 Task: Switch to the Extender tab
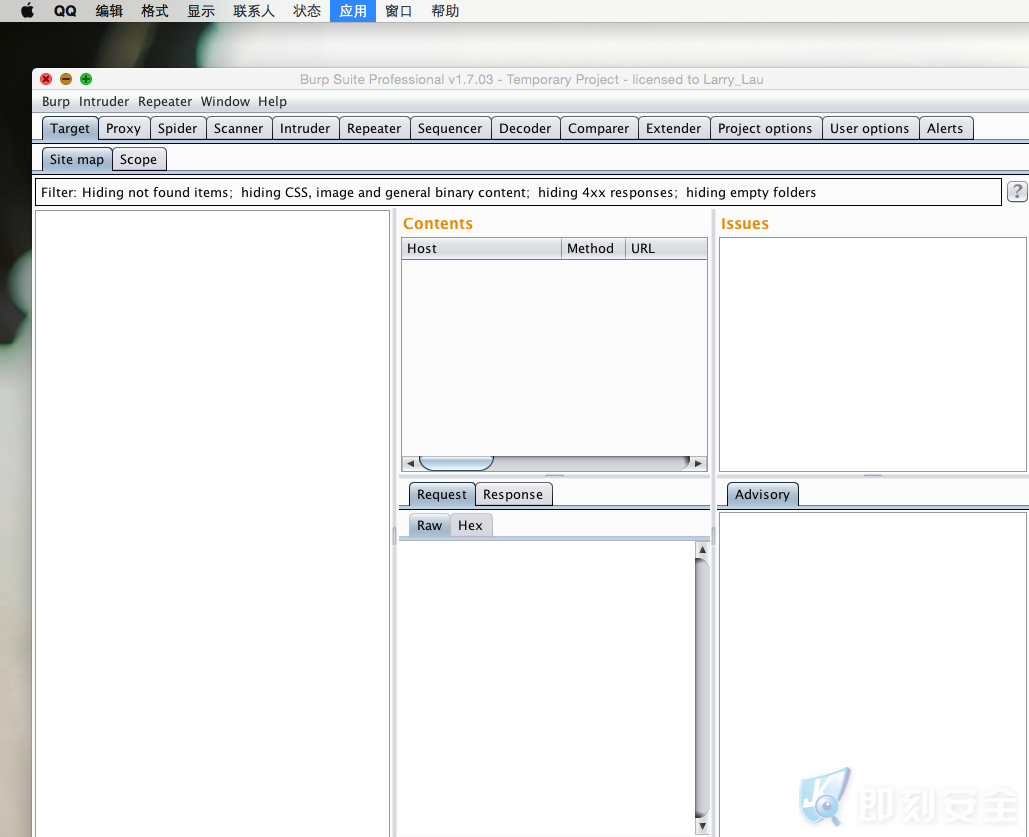point(673,128)
